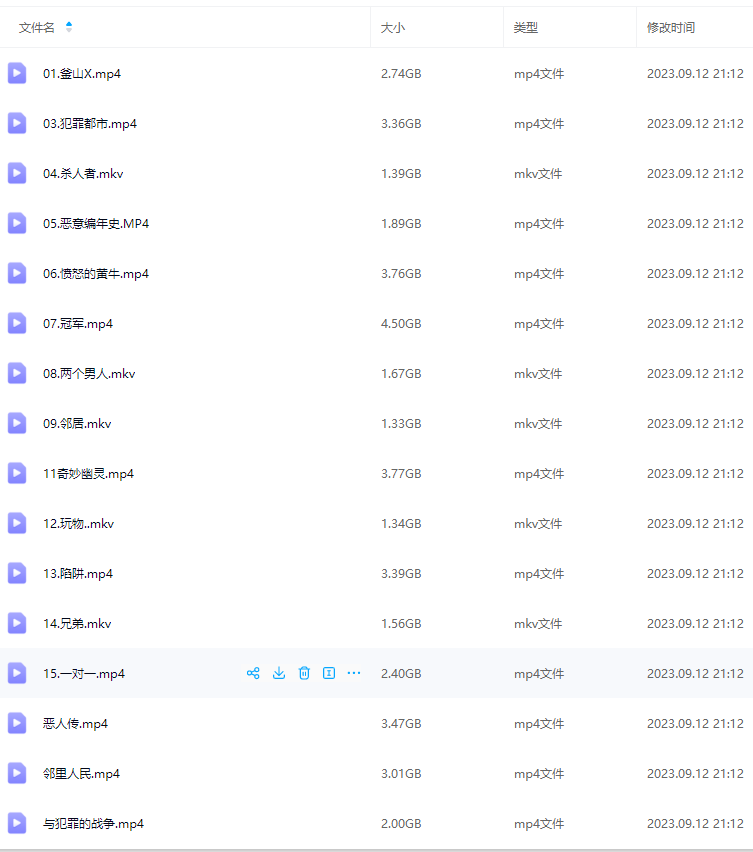Viewport: 753px width, 852px height.
Task: Sort list by 大小 column header
Action: [393, 28]
